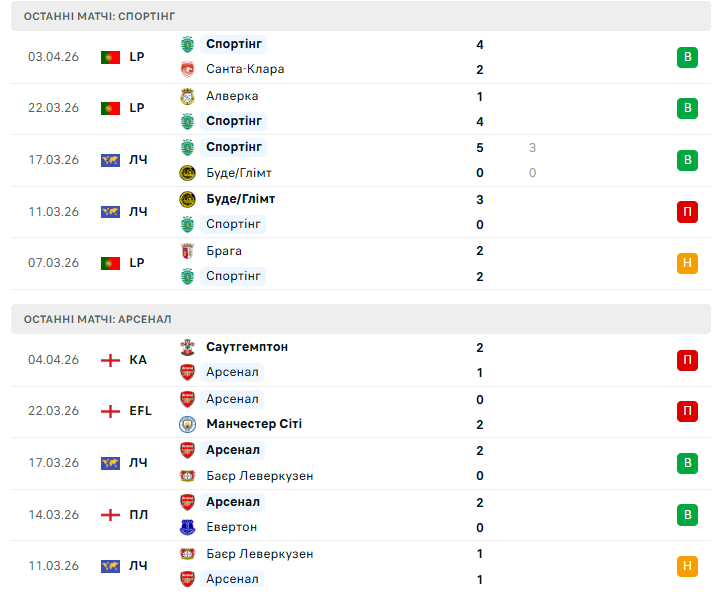Image resolution: width=720 pixels, height=595 pixels.
Task: Click the Braga club crest icon
Action: coord(186,251)
